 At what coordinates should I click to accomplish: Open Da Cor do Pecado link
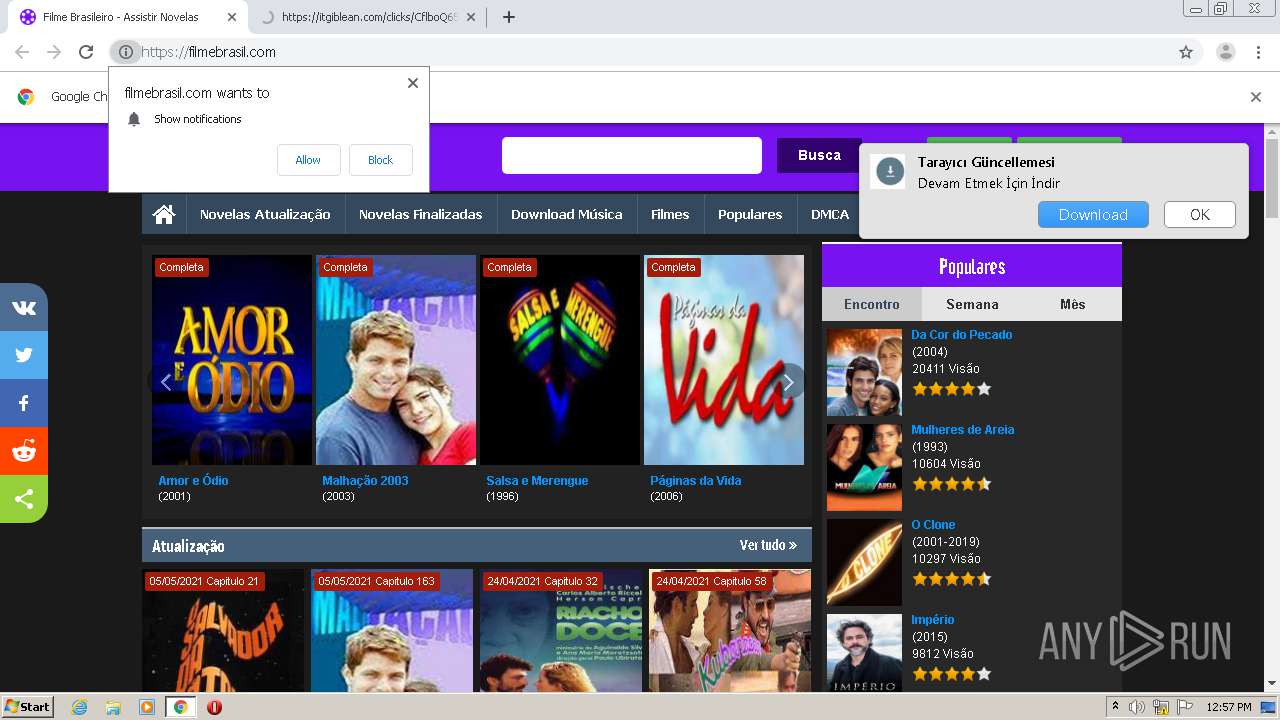coord(962,334)
